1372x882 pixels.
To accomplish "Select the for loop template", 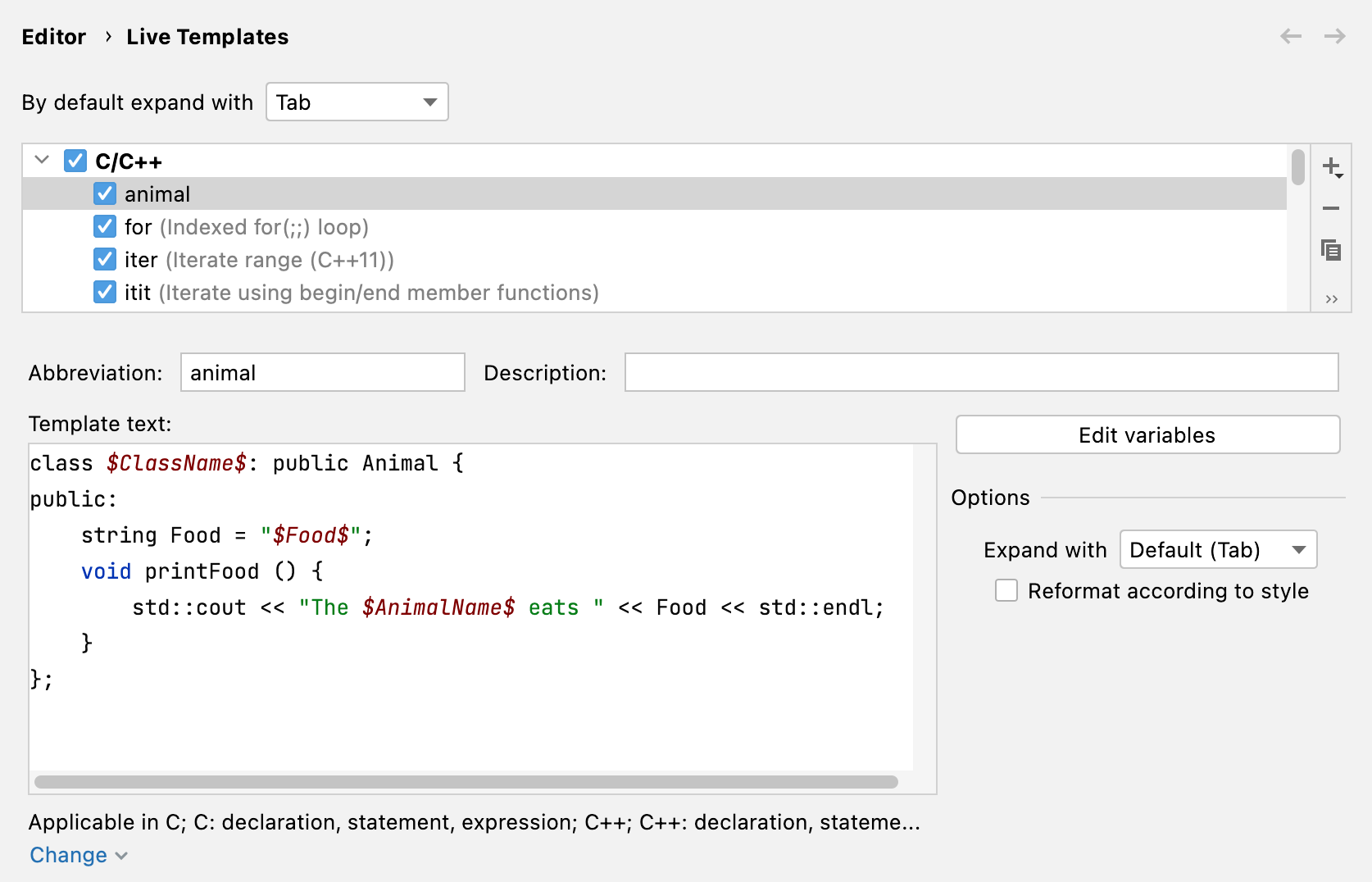I will [x=246, y=227].
